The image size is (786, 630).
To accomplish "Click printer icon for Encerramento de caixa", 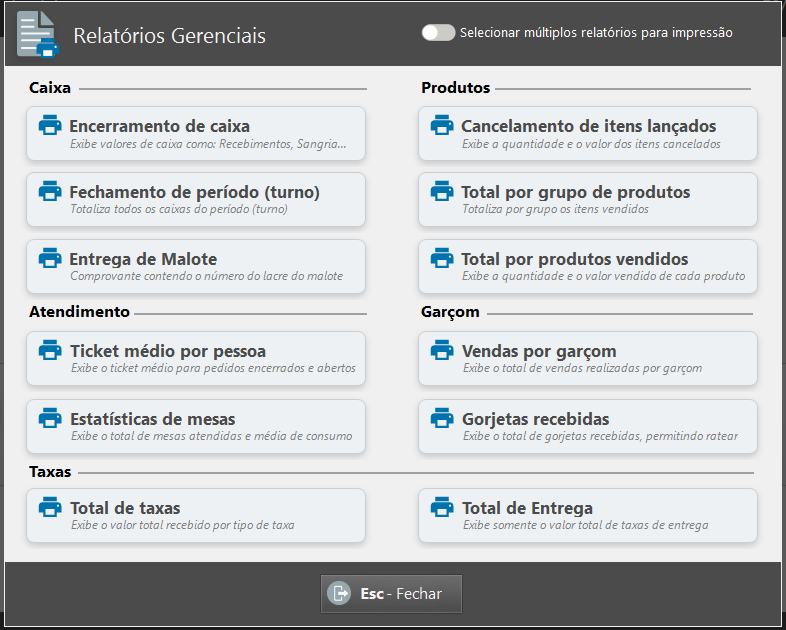I will [50, 126].
